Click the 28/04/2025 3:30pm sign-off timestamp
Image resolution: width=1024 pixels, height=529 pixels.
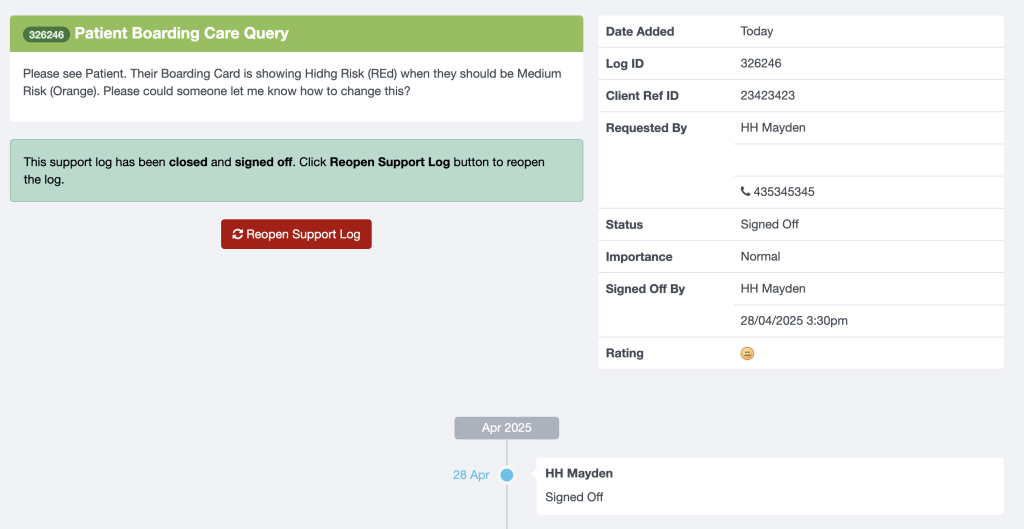click(x=794, y=321)
